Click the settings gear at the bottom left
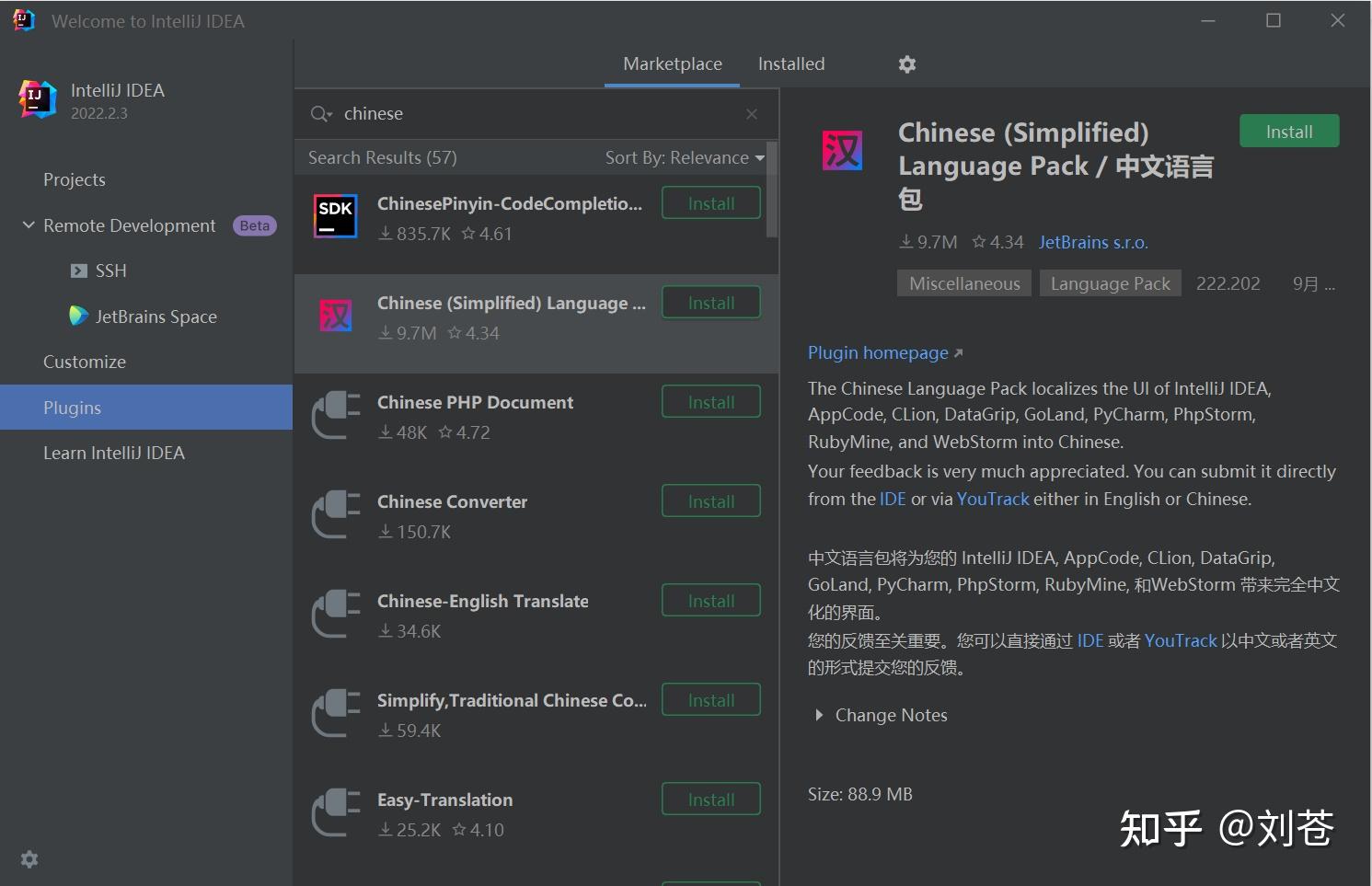The width and height of the screenshot is (1372, 886). click(x=29, y=858)
